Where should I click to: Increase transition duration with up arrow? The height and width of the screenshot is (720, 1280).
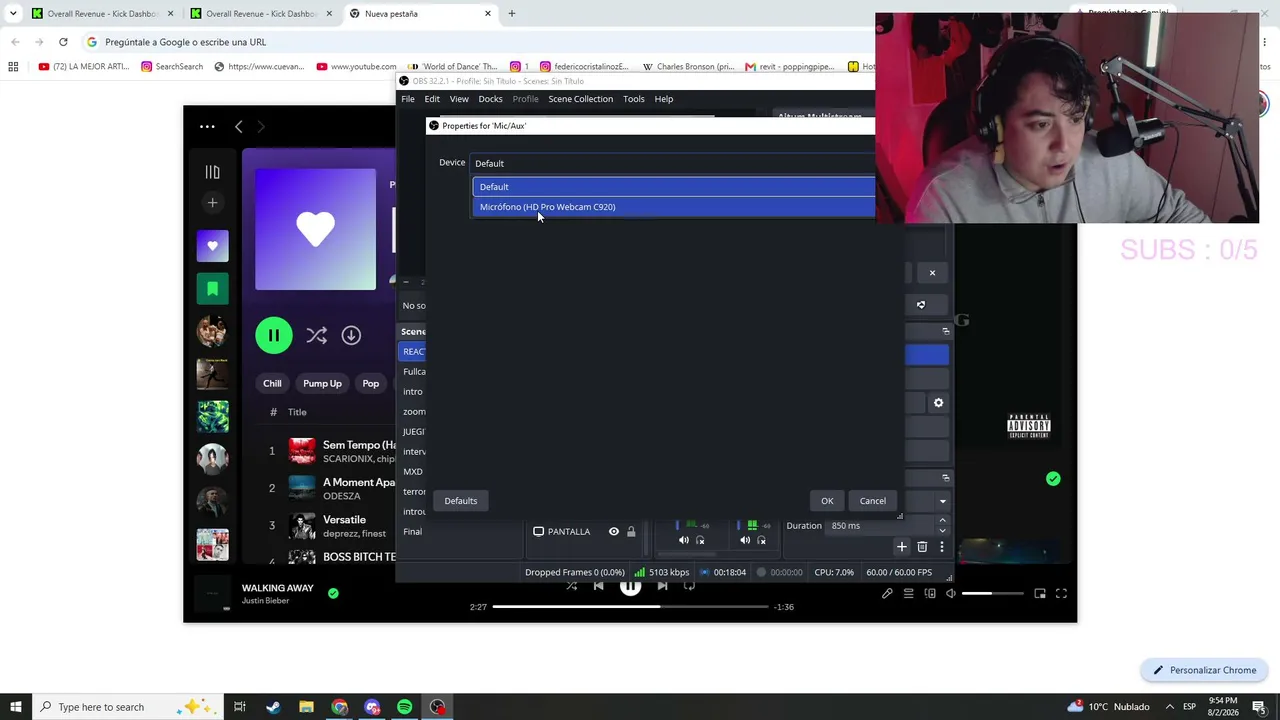[x=942, y=521]
